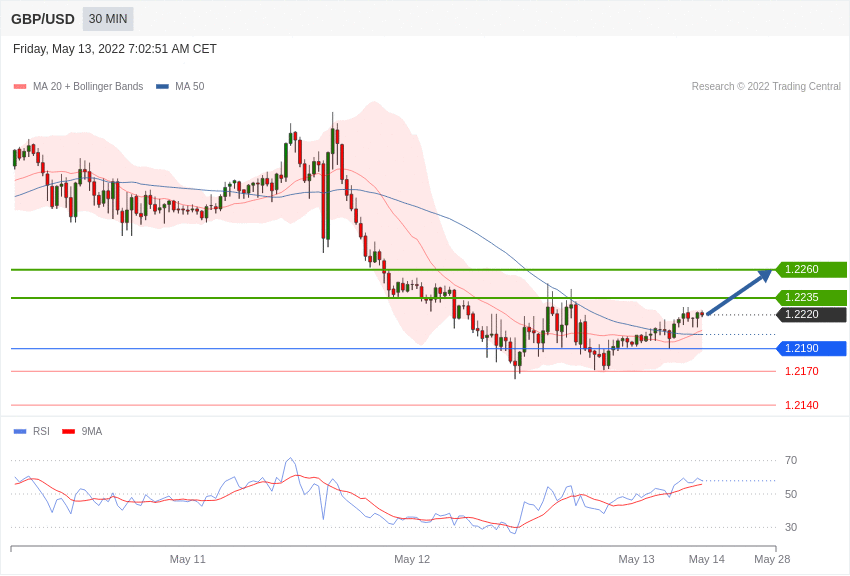Select the chart timestamp text

pos(114,49)
